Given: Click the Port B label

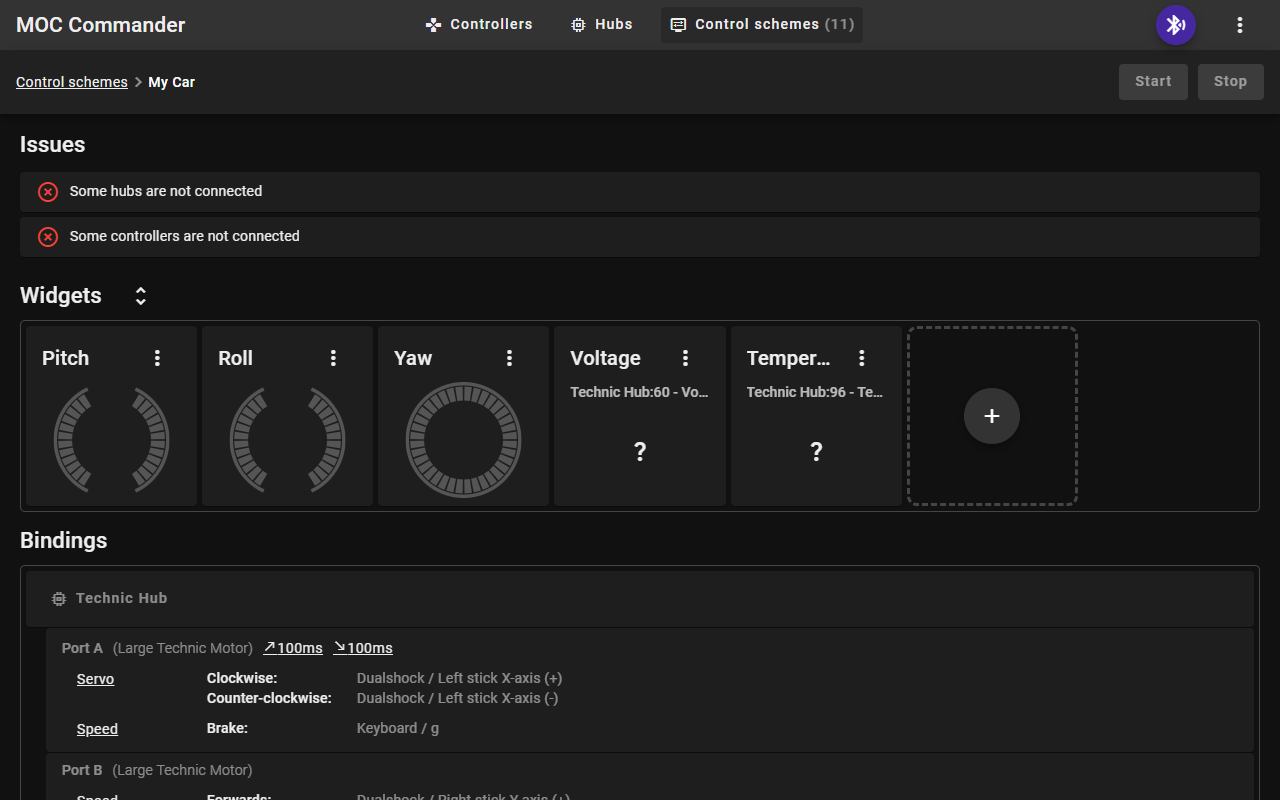Looking at the screenshot, I should point(82,770).
